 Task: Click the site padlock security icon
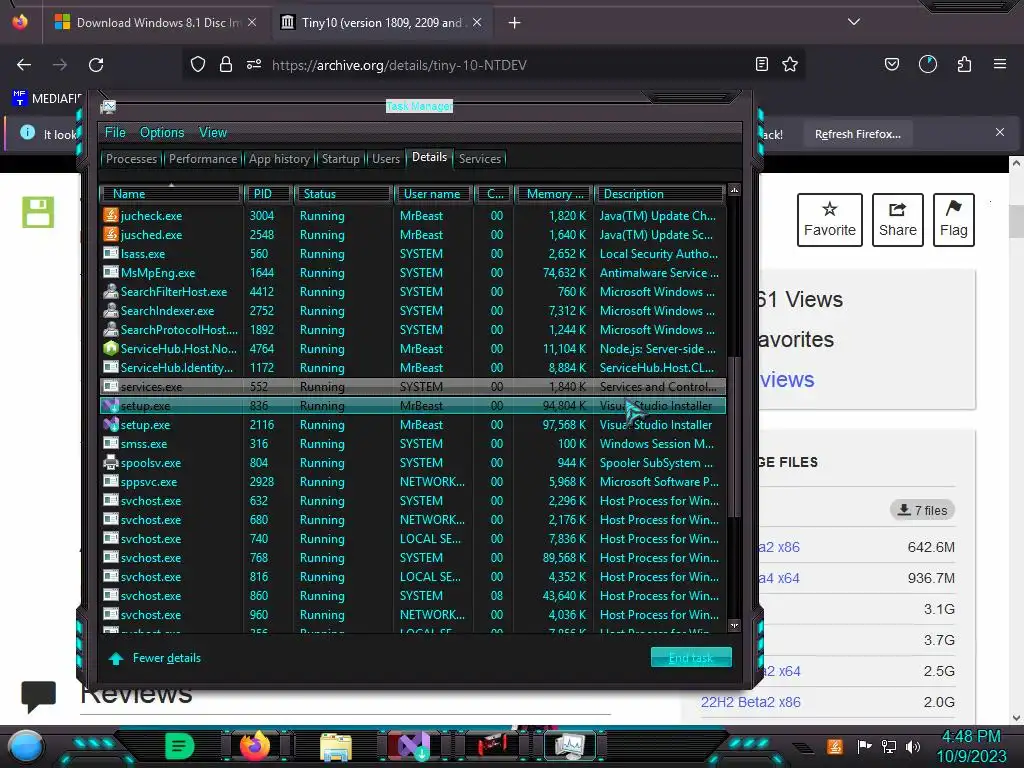pos(226,64)
